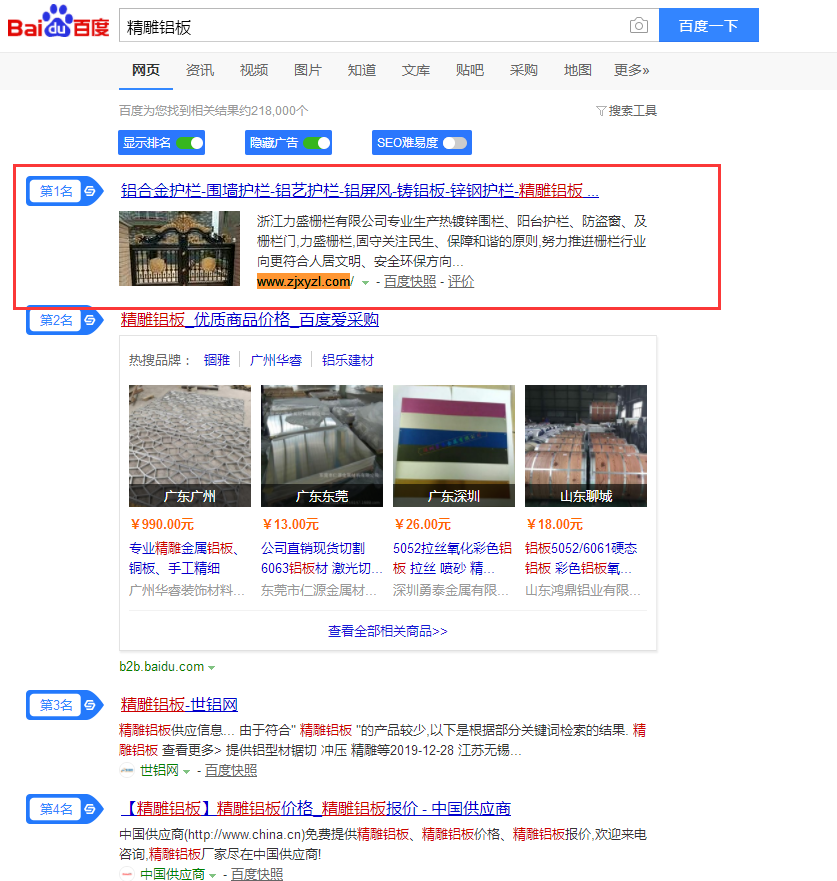The width and height of the screenshot is (837, 881).
Task: Open 精雕铝板_优质商品价格_百度爱采购 result
Action: tap(249, 320)
